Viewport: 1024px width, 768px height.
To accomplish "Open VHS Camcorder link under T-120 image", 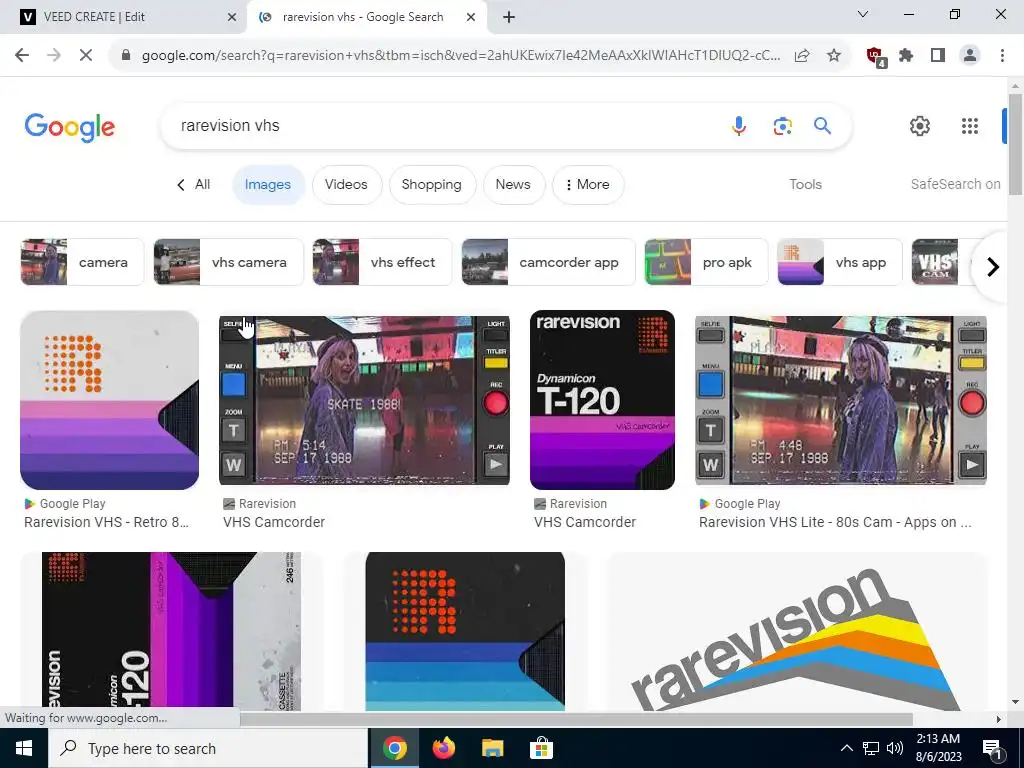I will (584, 522).
